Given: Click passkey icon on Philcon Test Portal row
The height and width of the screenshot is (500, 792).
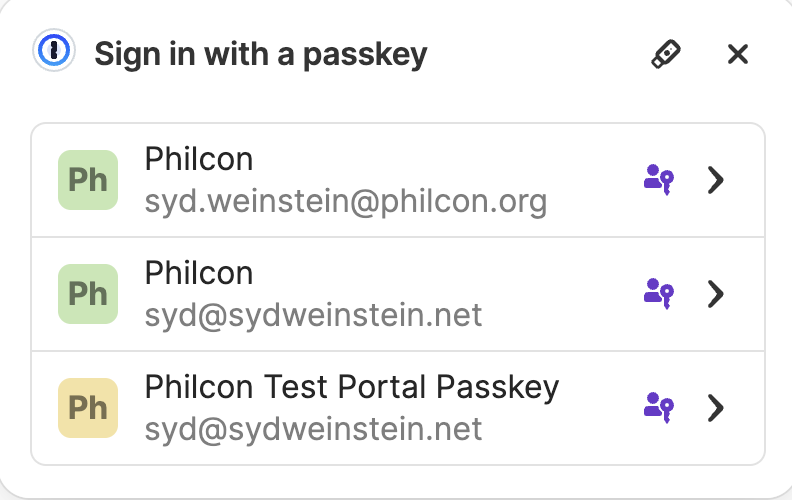Looking at the screenshot, I should tap(657, 408).
